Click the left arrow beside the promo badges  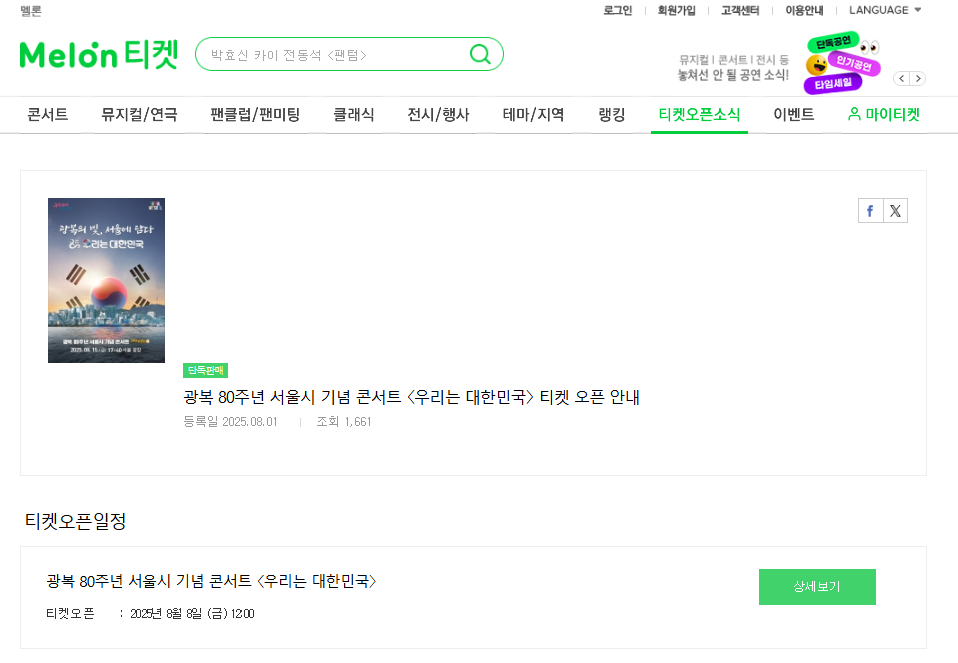901,77
